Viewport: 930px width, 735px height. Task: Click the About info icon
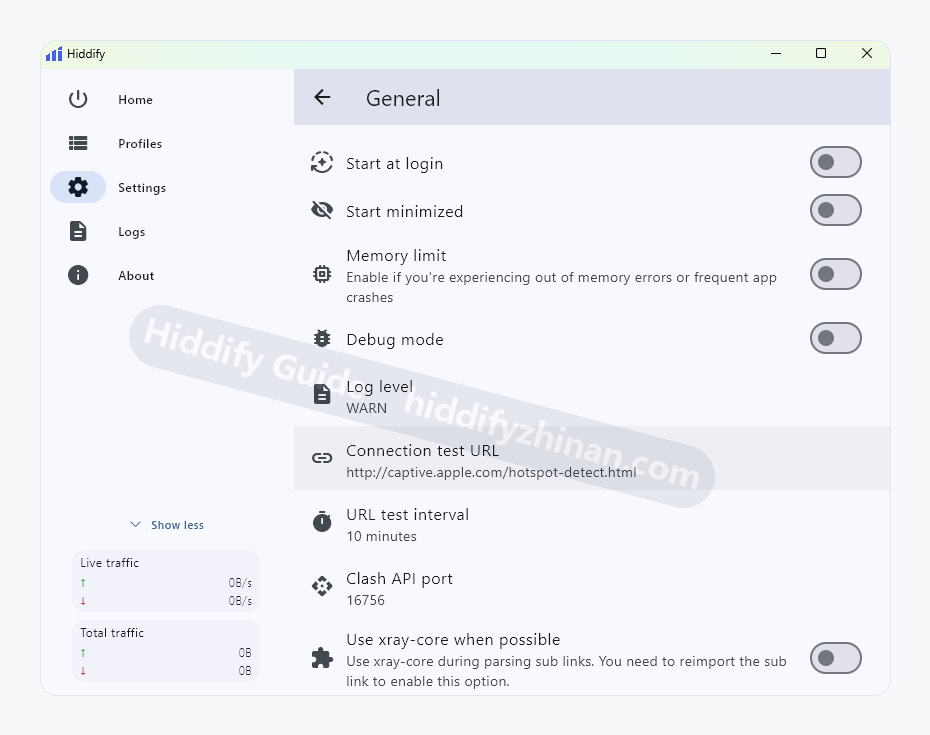78,275
